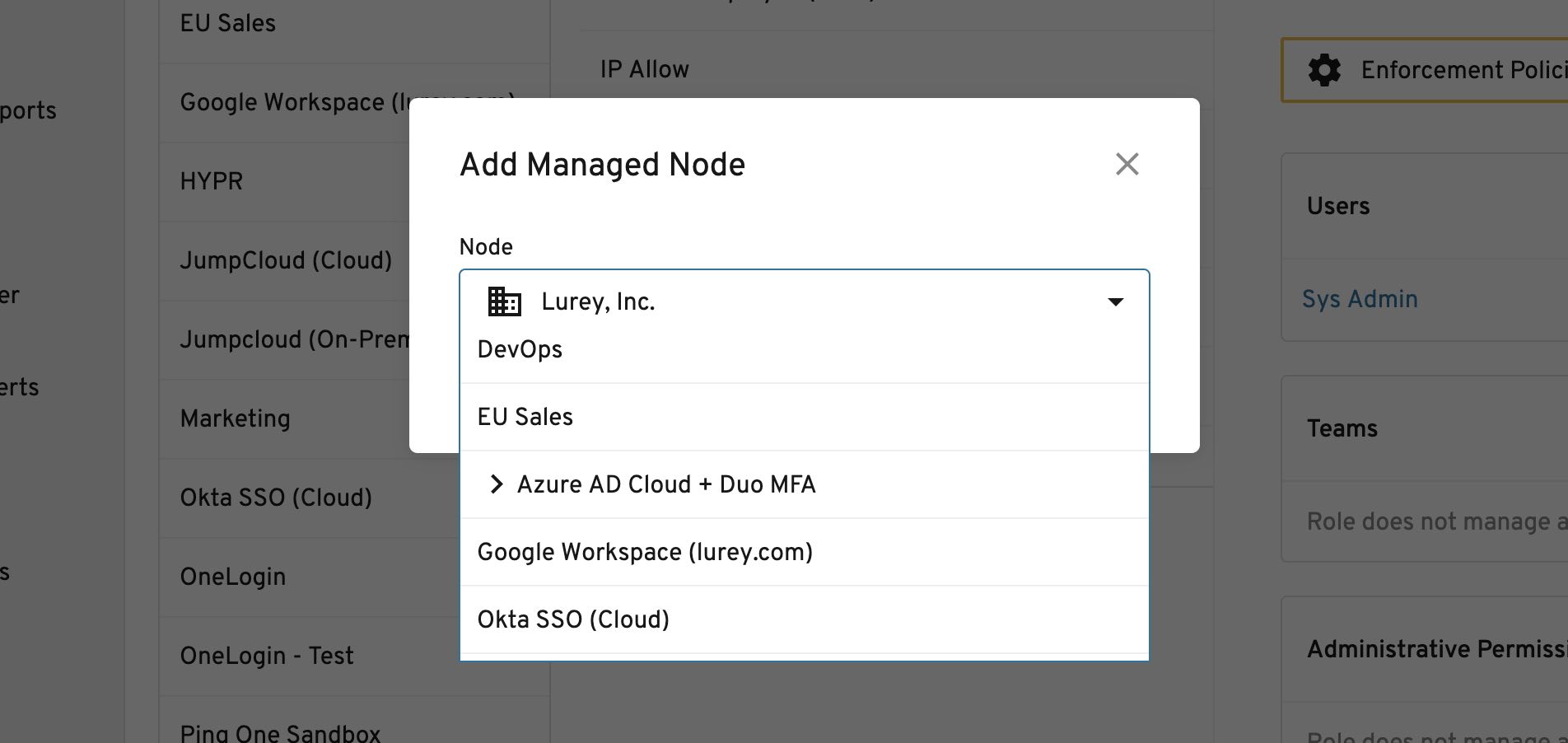Screen dimensions: 1568x743
Task: Open the Sys Admin user link
Action: point(1360,299)
